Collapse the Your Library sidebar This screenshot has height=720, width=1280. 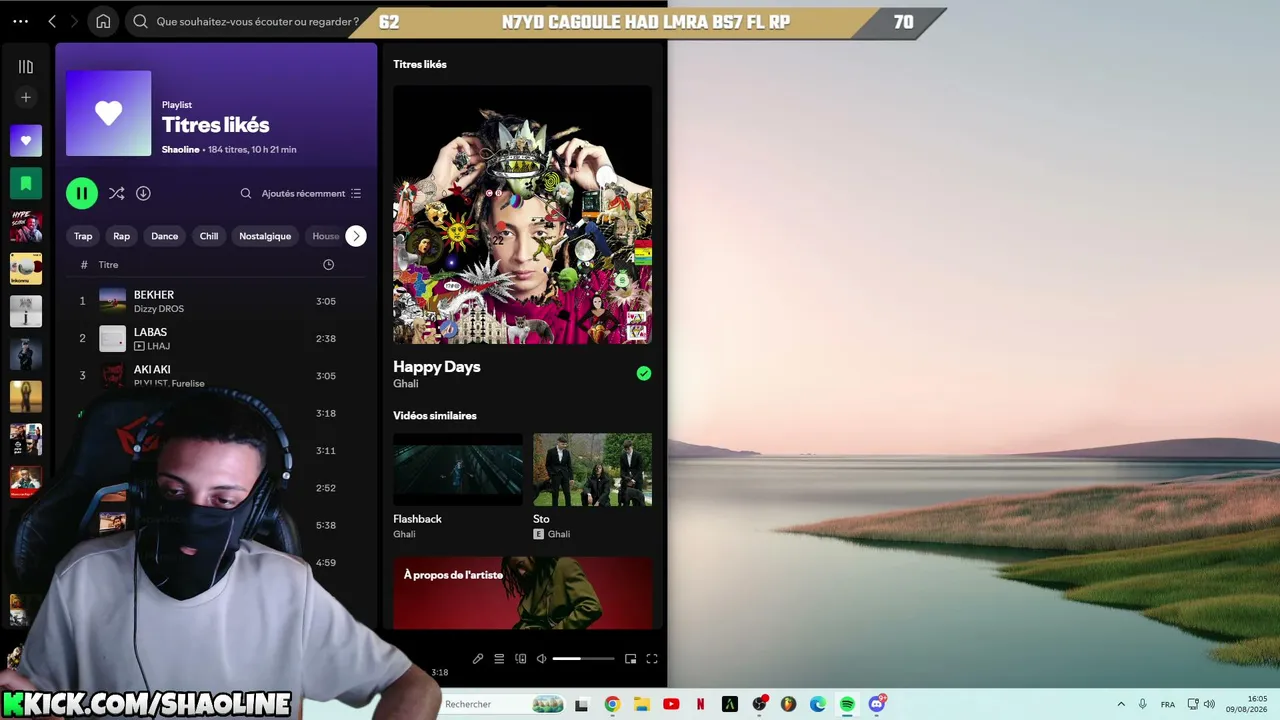click(x=26, y=67)
